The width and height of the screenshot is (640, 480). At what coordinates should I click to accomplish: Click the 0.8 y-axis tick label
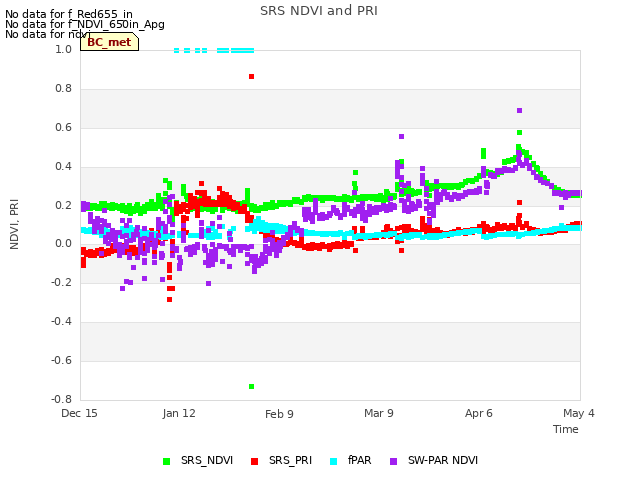coord(63,88)
